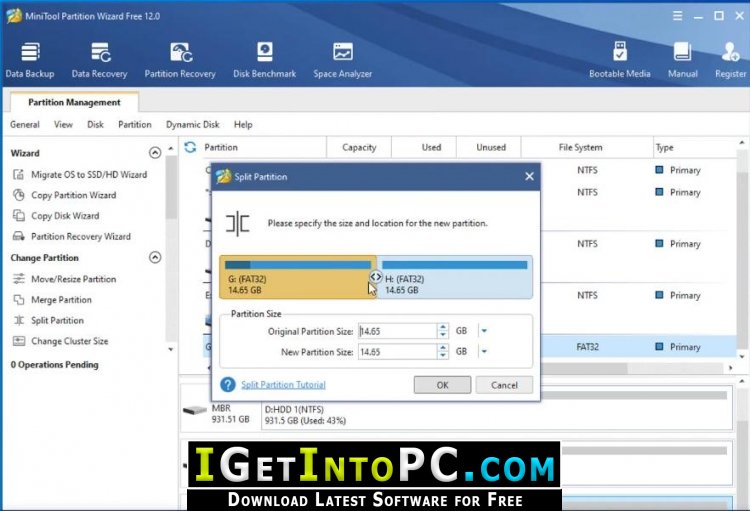Viewport: 750px width, 511px height.
Task: Click the Partition Recovery Wizard icon
Action: tap(19, 236)
